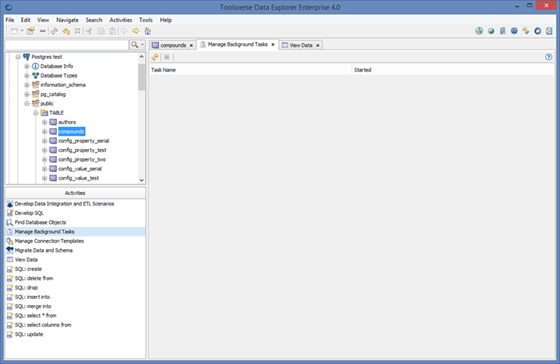Collapse the TABLE folder node
560x364 pixels.
tap(36, 113)
